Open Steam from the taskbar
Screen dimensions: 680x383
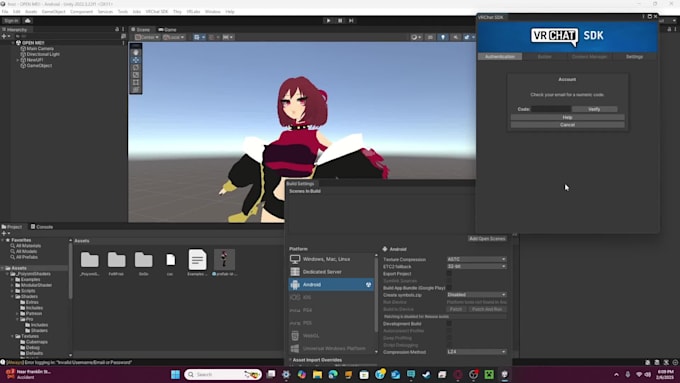[x=426, y=374]
